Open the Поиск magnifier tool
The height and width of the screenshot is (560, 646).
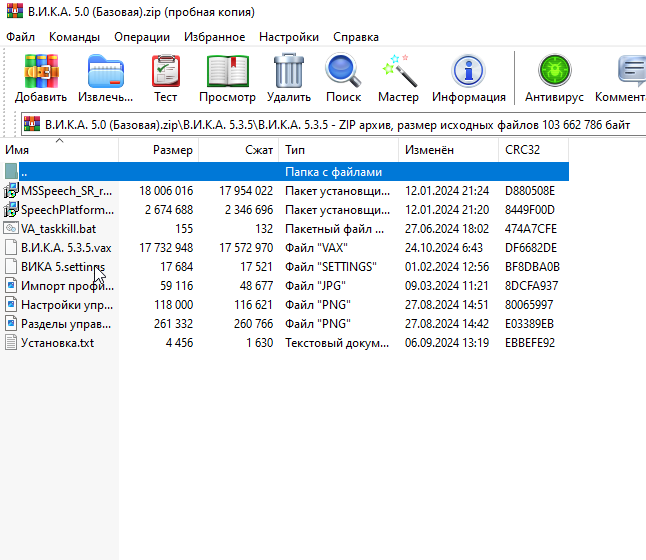point(343,70)
